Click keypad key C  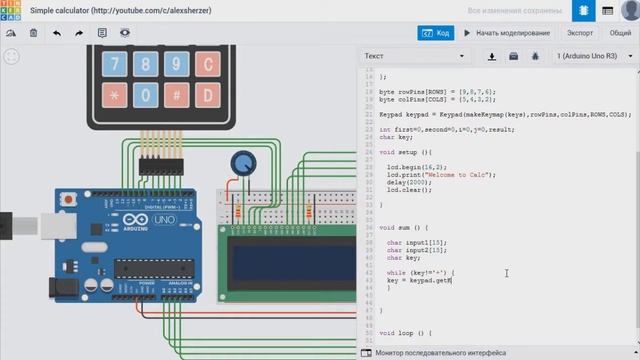208,64
